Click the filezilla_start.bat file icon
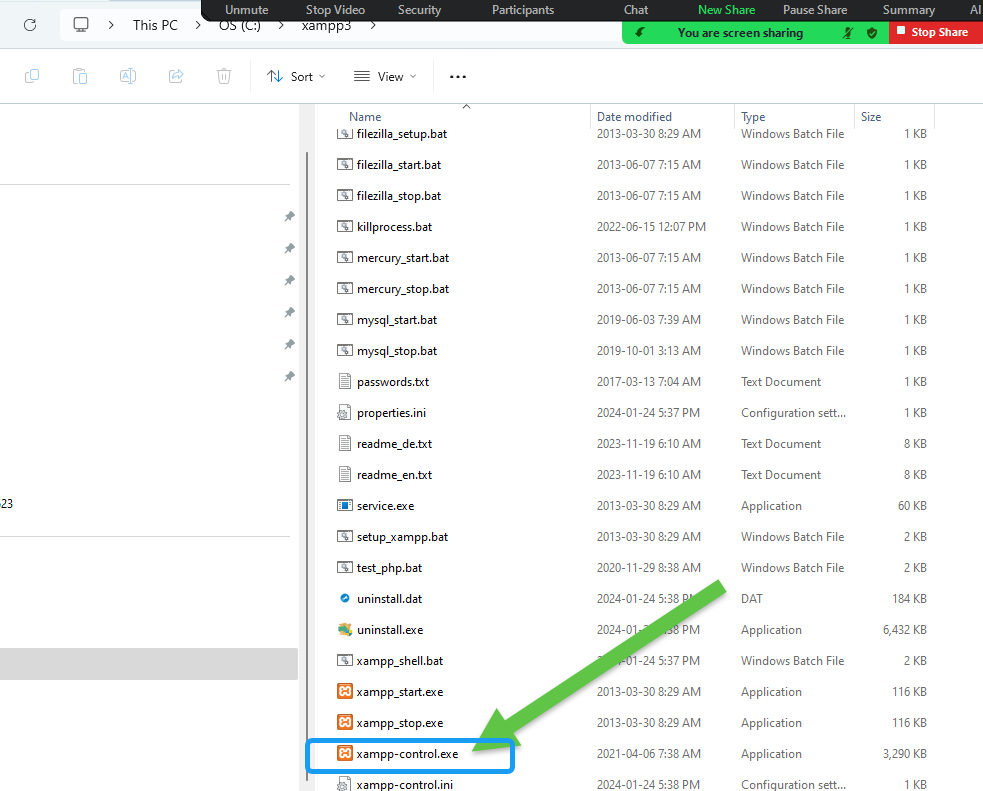Viewport: 983px width, 791px height. (x=344, y=164)
